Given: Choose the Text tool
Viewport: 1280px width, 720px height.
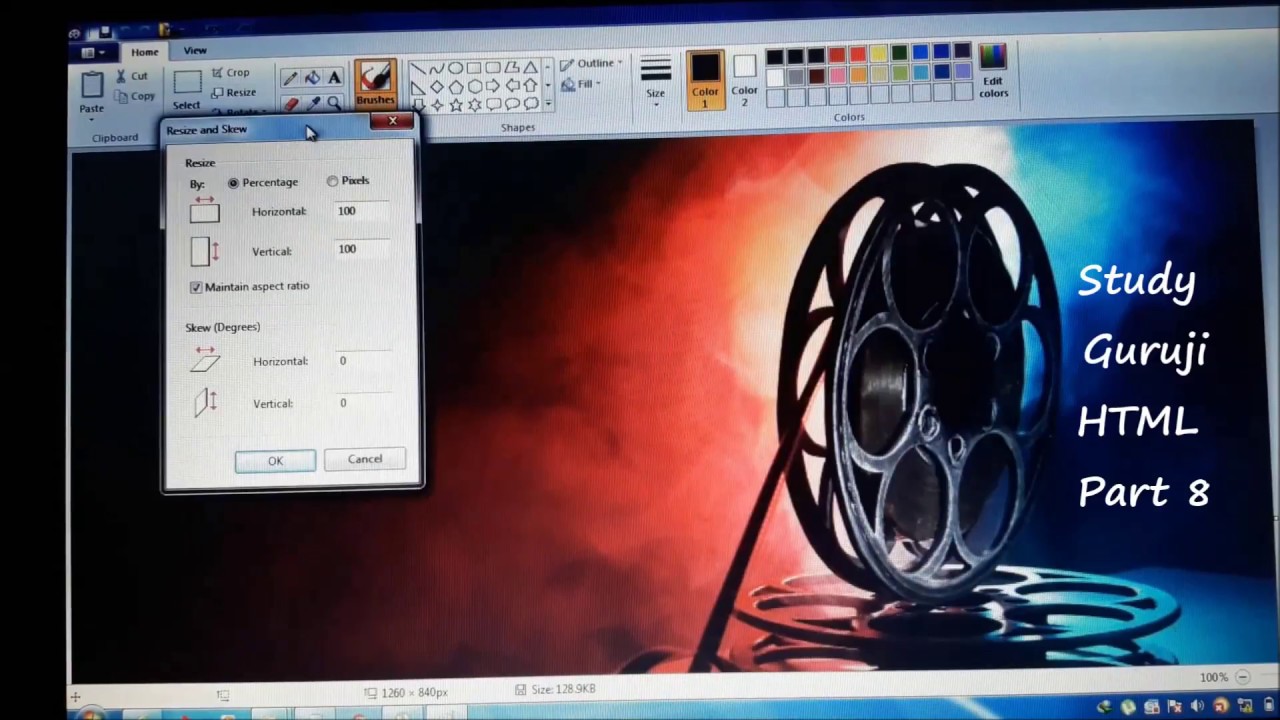Looking at the screenshot, I should click(334, 78).
